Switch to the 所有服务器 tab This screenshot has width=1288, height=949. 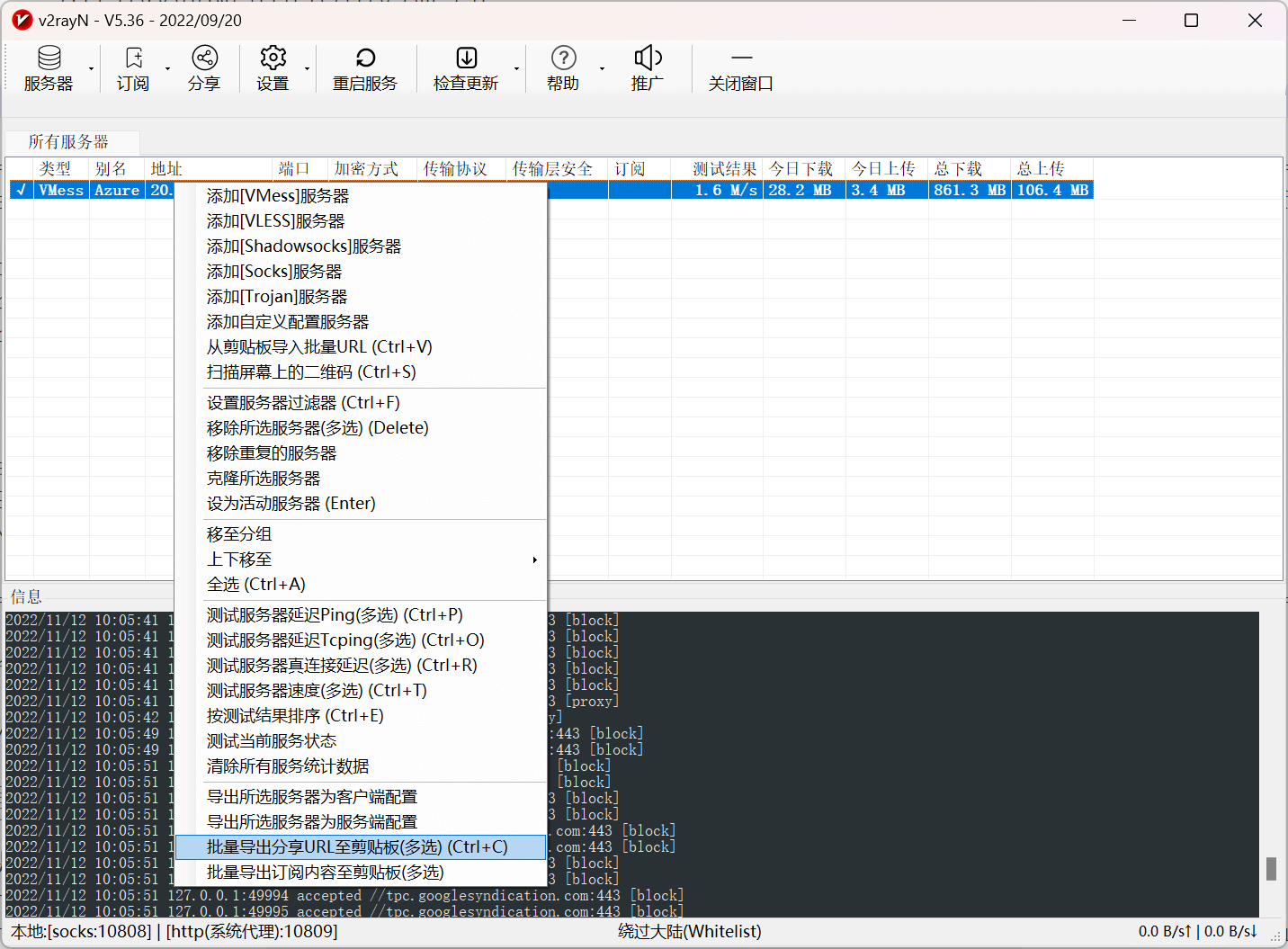point(68,142)
